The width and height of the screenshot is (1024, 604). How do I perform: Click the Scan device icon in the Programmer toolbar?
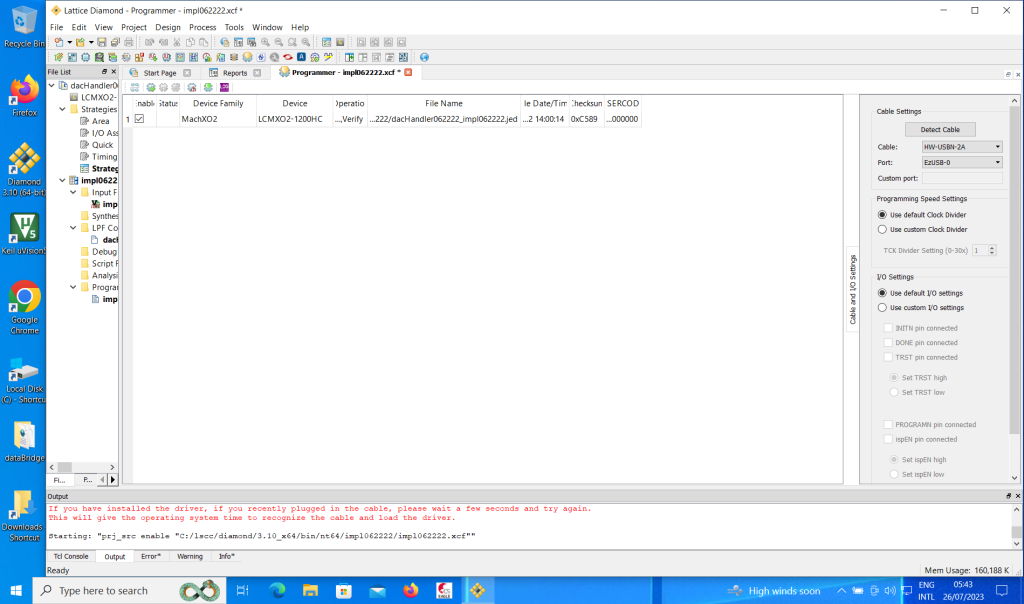[x=135, y=87]
